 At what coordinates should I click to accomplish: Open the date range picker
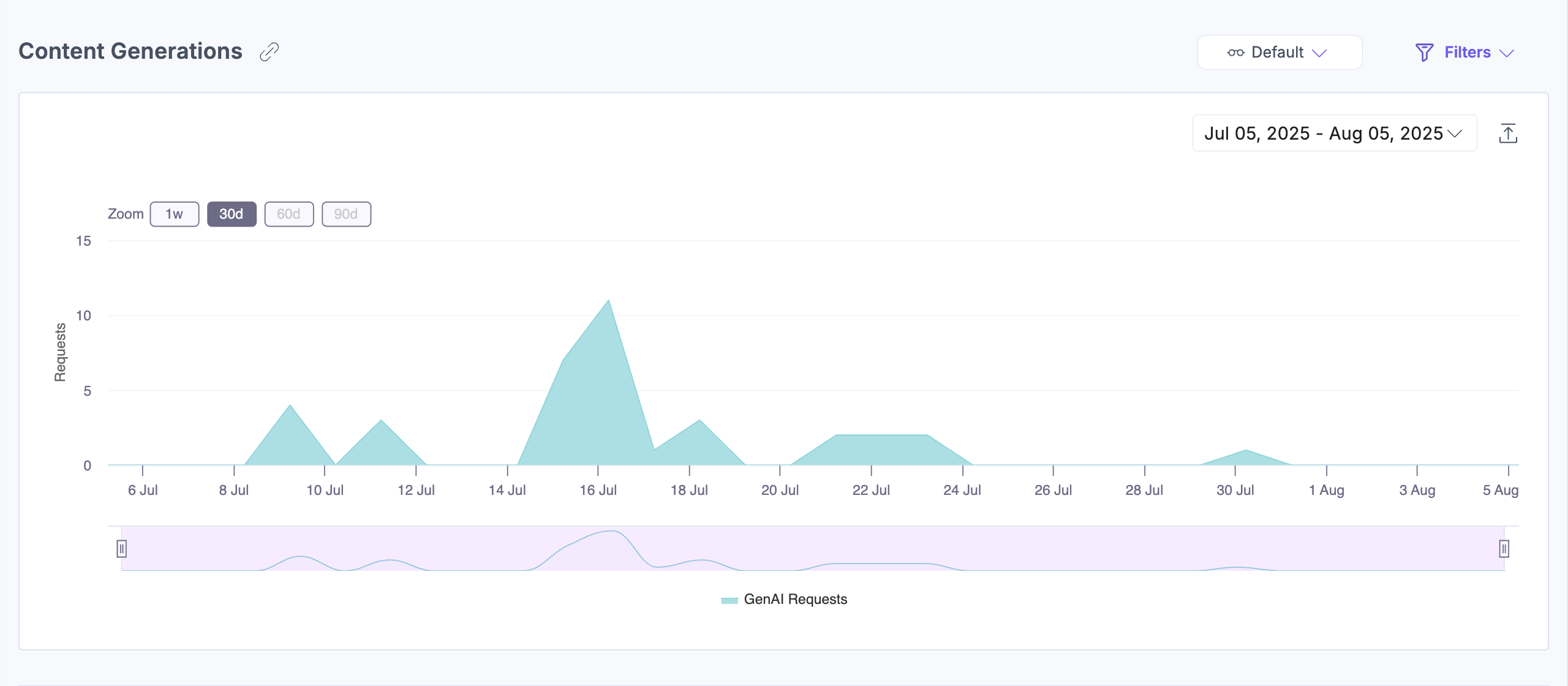1333,134
